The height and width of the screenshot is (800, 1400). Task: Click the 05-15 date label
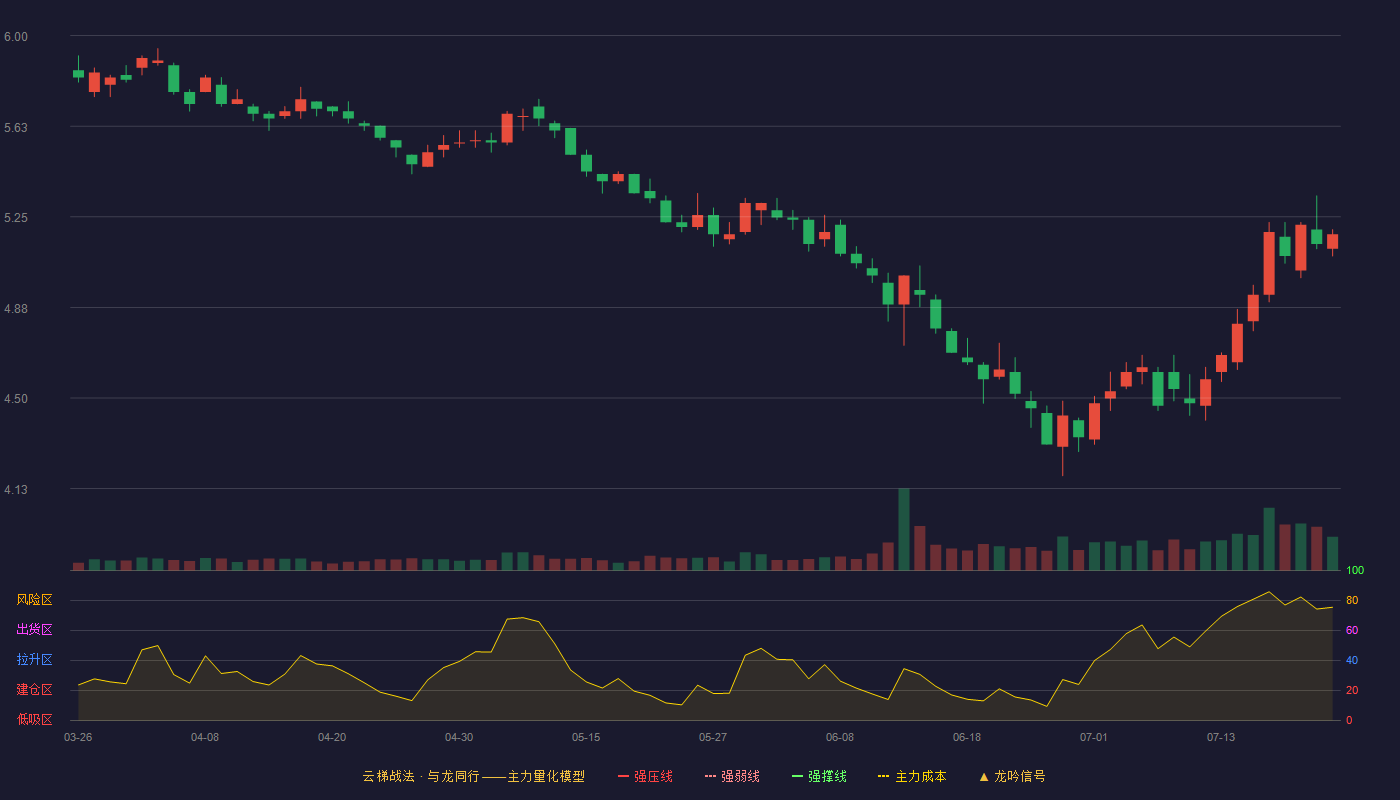point(586,737)
